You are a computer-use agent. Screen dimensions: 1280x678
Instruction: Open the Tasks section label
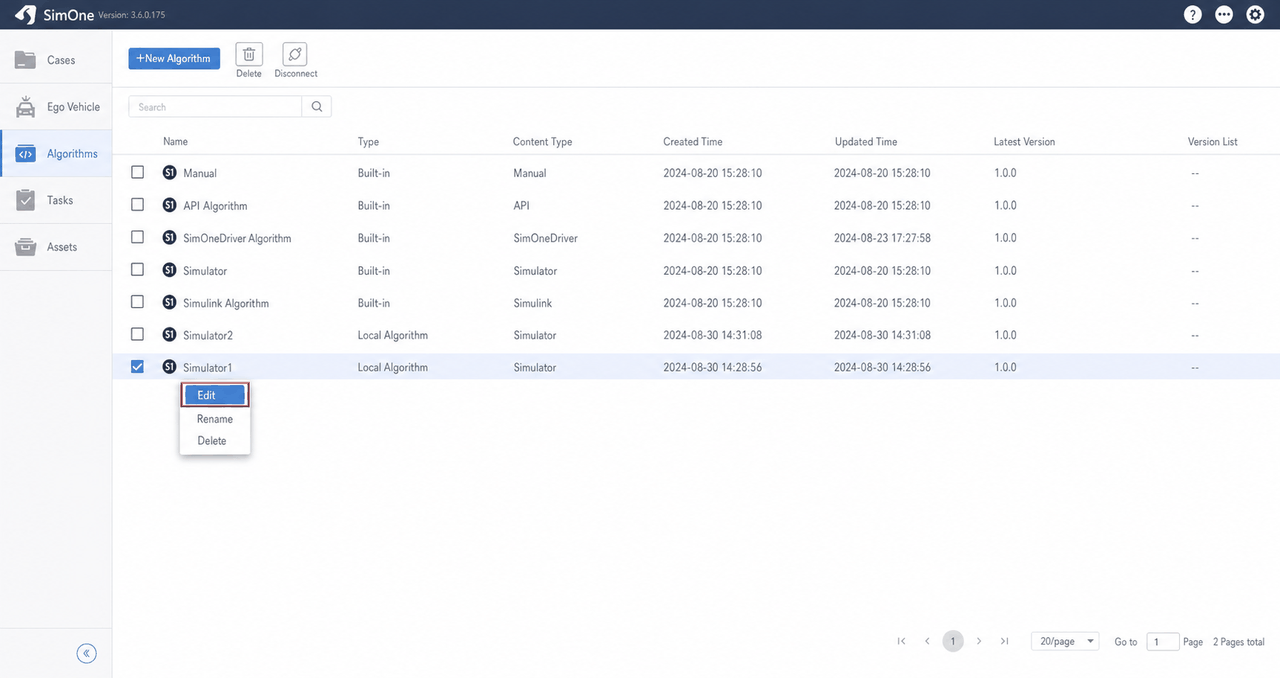click(60, 200)
